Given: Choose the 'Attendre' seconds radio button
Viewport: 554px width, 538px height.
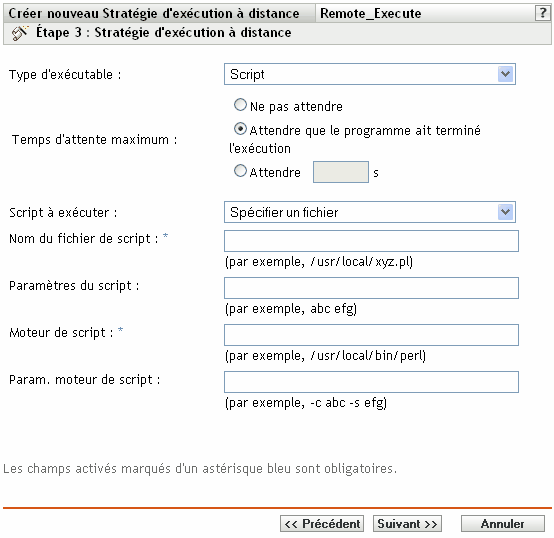Looking at the screenshot, I should tap(240, 171).
